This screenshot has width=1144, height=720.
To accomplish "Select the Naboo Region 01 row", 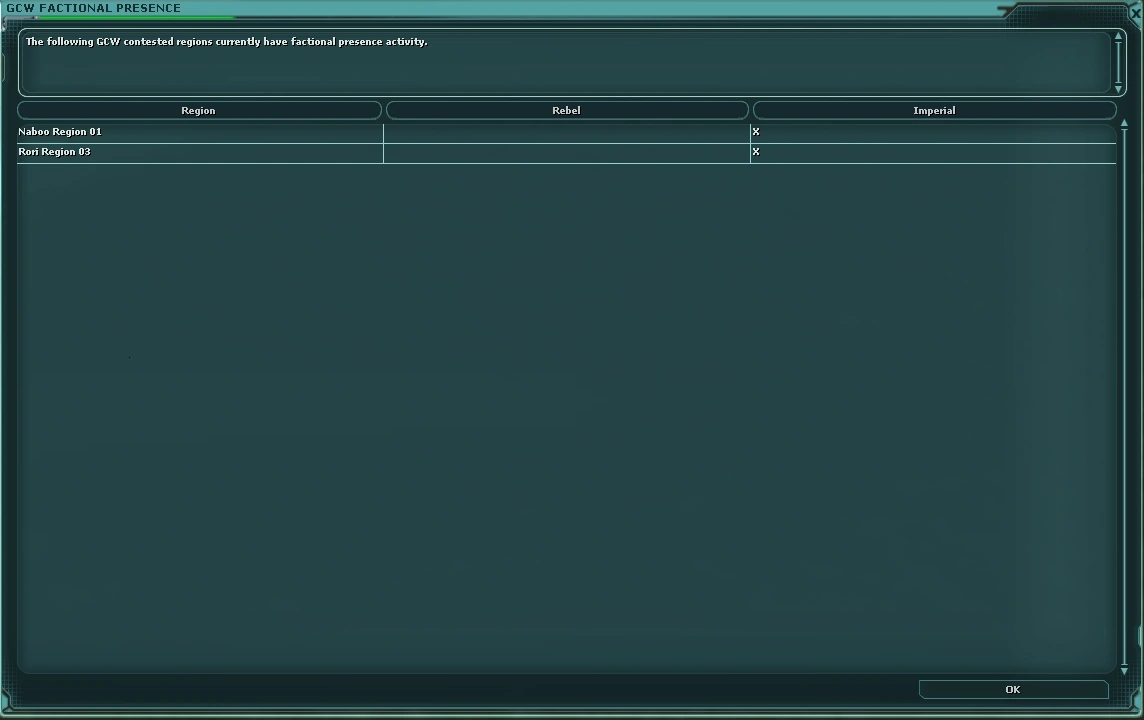I will pos(567,132).
